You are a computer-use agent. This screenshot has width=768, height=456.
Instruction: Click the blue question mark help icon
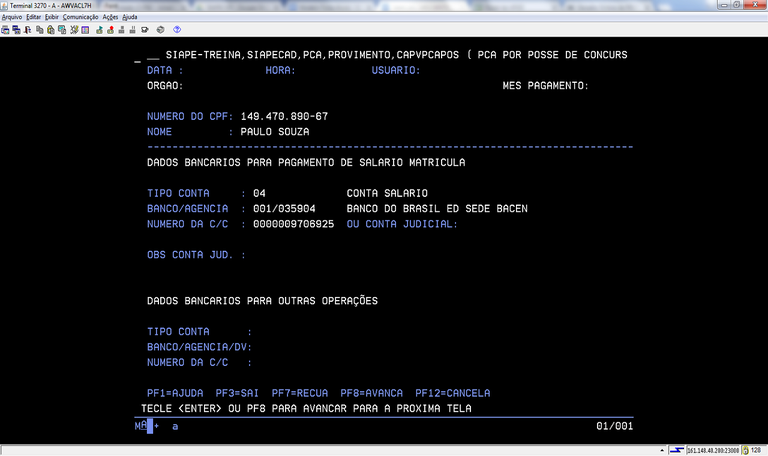pyautogui.click(x=178, y=30)
